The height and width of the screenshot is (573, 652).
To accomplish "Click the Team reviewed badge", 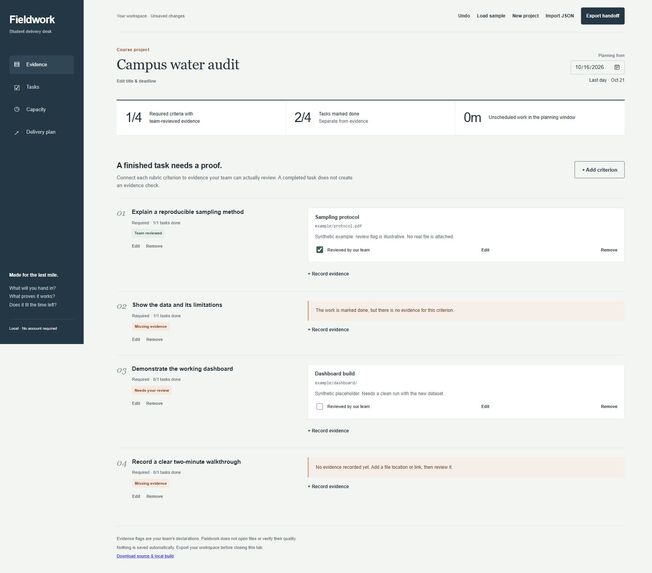I will pyautogui.click(x=148, y=233).
